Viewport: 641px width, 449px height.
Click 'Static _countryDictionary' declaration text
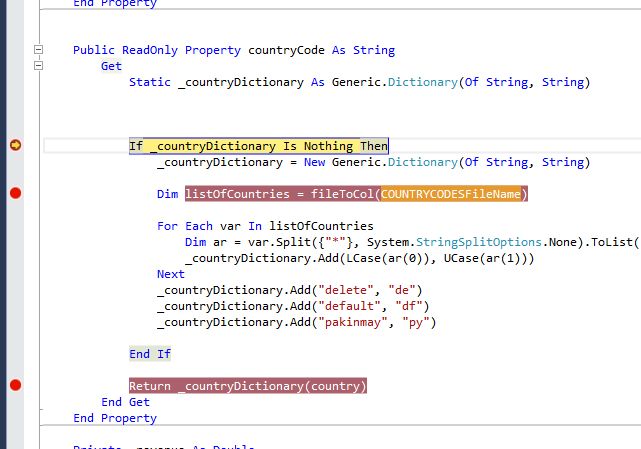click(216, 82)
